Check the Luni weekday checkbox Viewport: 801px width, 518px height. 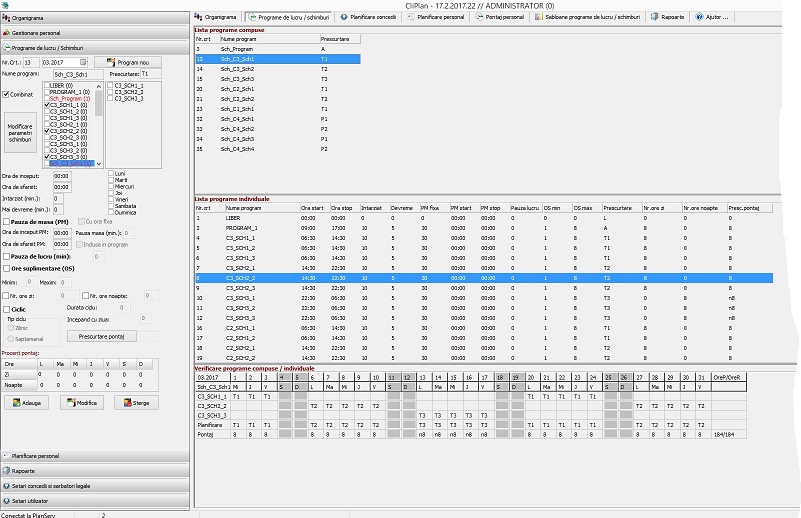[x=111, y=173]
